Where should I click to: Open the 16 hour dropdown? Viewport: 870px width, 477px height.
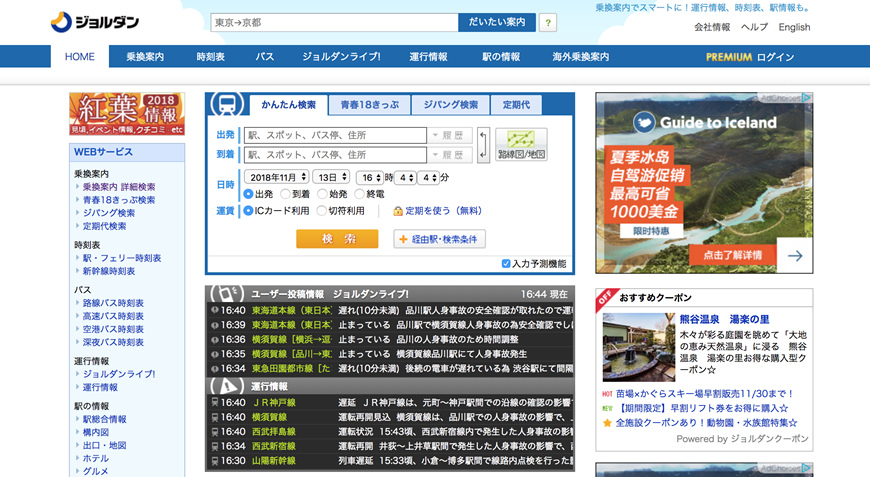coord(370,177)
